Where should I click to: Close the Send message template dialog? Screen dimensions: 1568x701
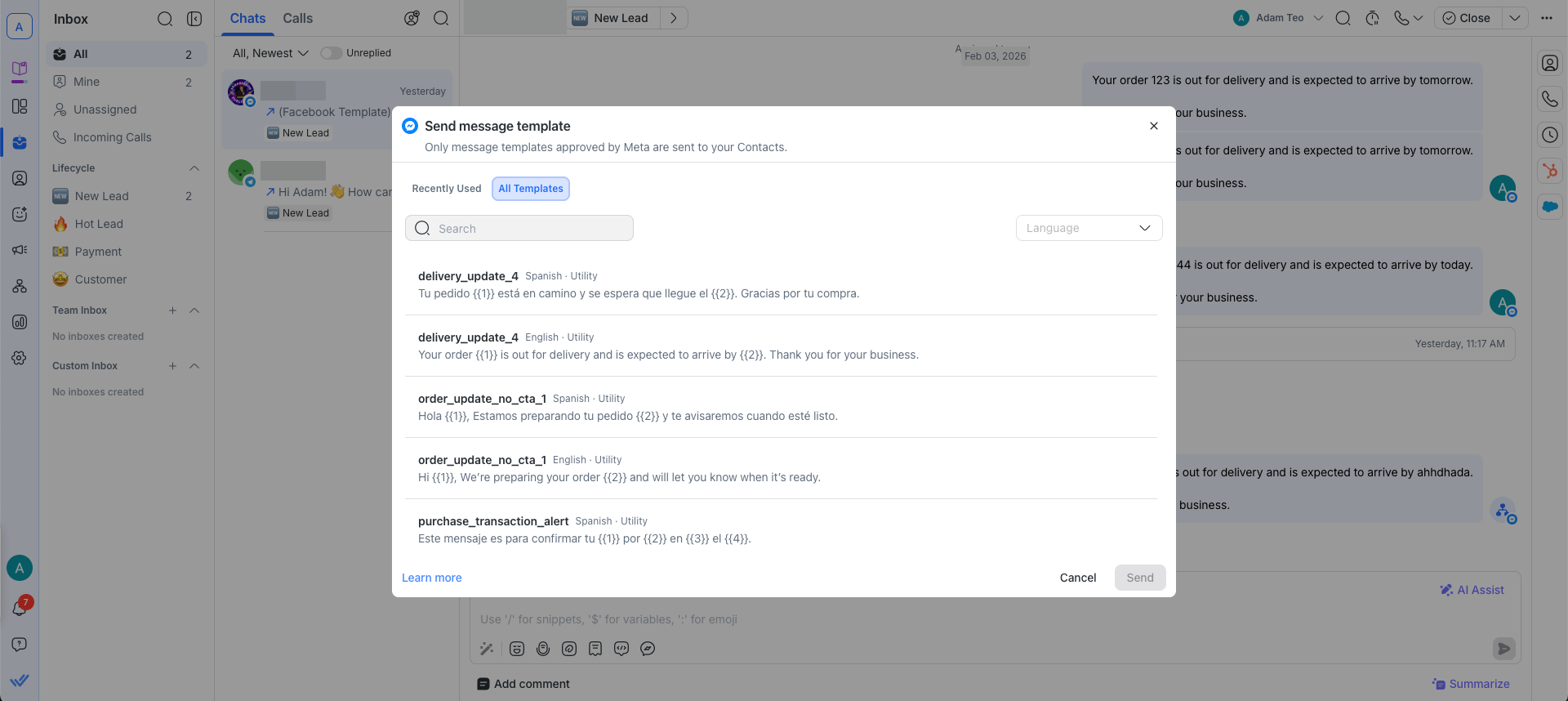tap(1153, 126)
